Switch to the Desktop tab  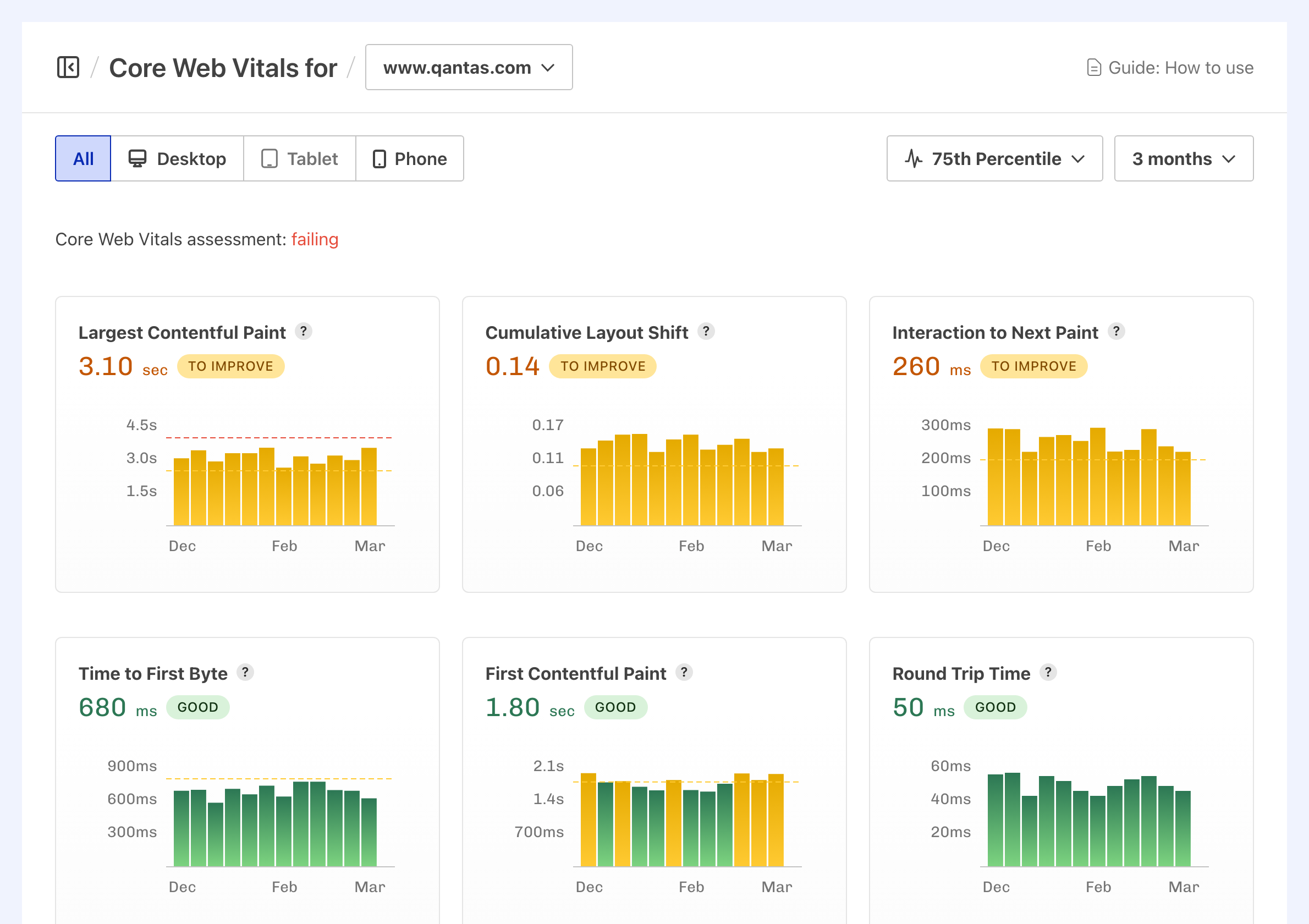(177, 158)
